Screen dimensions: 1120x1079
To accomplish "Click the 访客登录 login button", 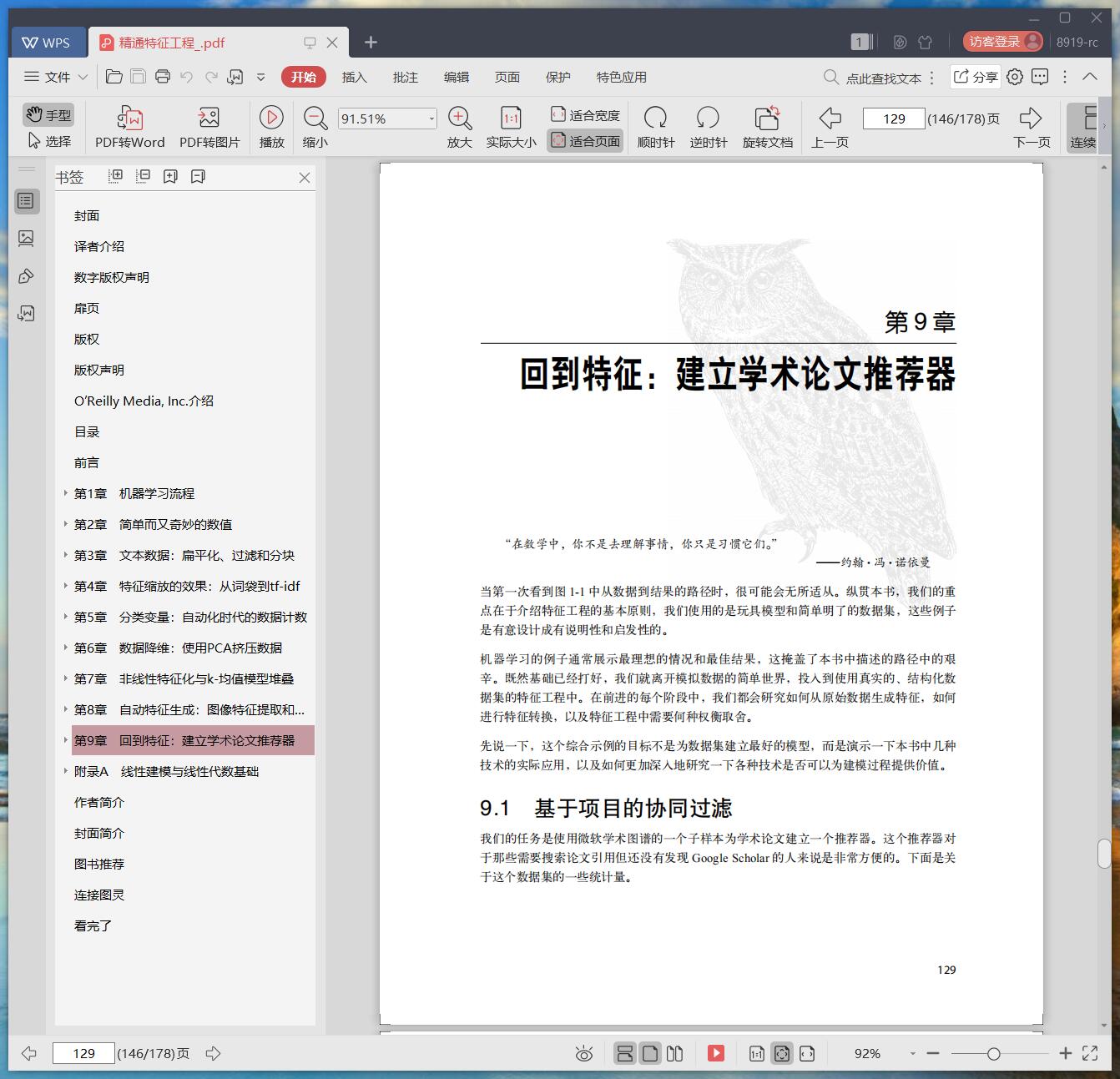I will (1003, 42).
